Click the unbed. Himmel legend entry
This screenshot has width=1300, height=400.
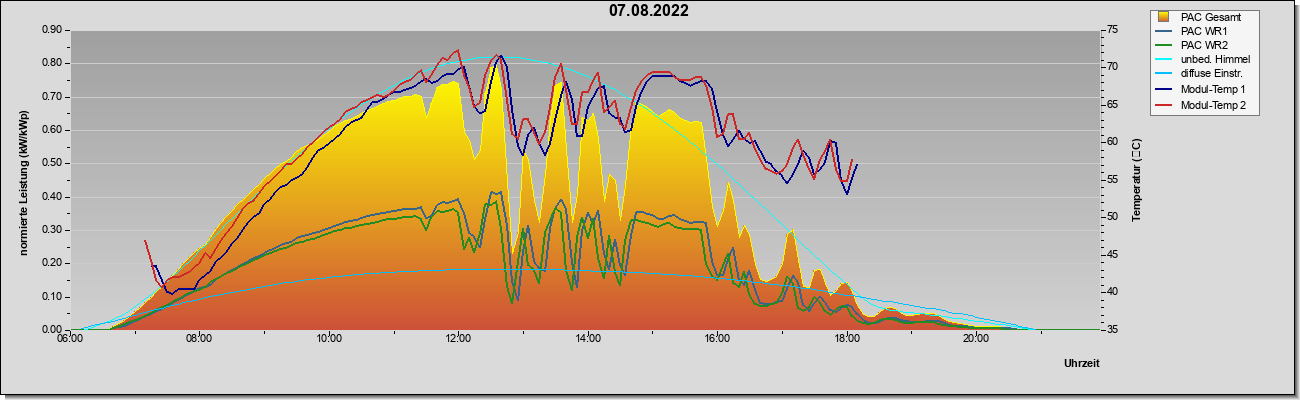point(1204,60)
